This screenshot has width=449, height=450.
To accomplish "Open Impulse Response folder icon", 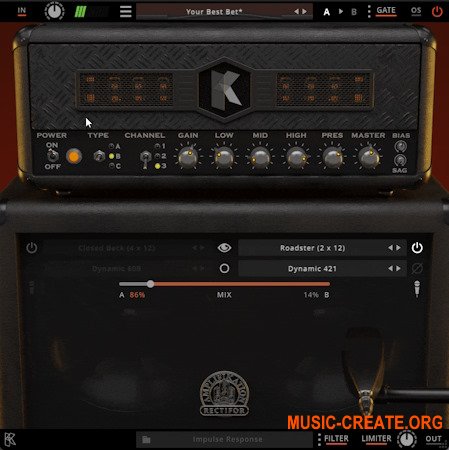I will coord(146,440).
